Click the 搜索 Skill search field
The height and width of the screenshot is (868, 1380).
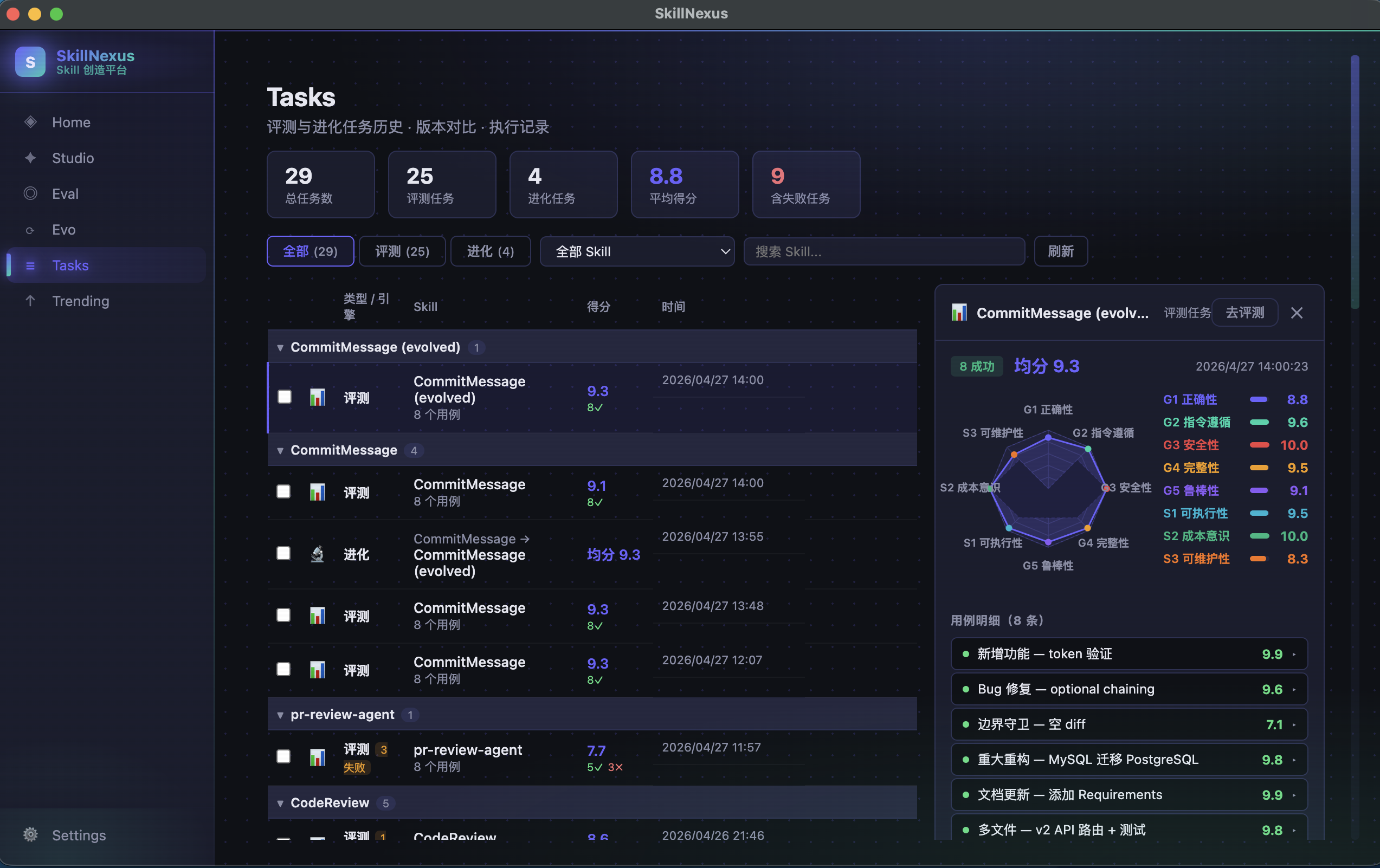point(883,251)
